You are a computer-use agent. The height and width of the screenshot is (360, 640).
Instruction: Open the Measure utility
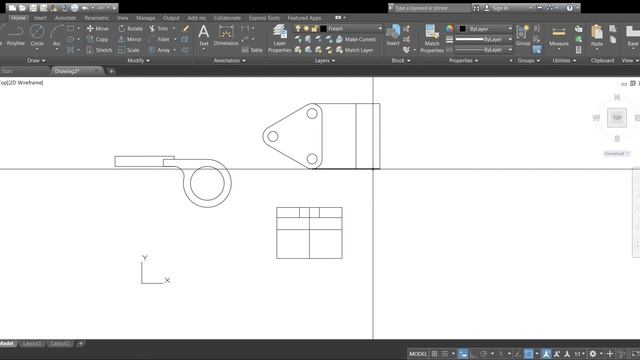[x=559, y=36]
